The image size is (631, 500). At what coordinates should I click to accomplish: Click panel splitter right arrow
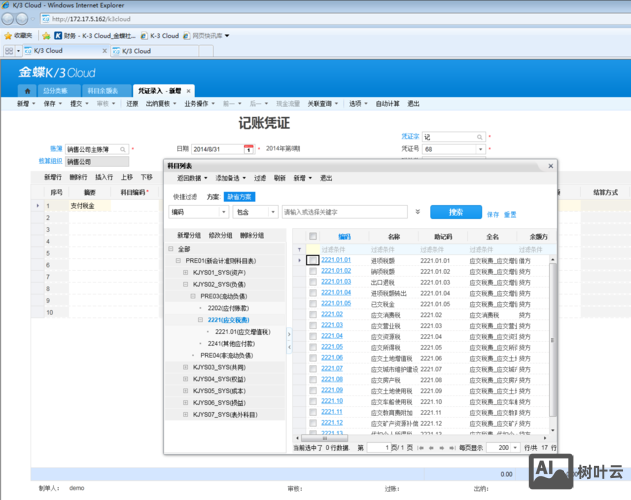pos(289,335)
